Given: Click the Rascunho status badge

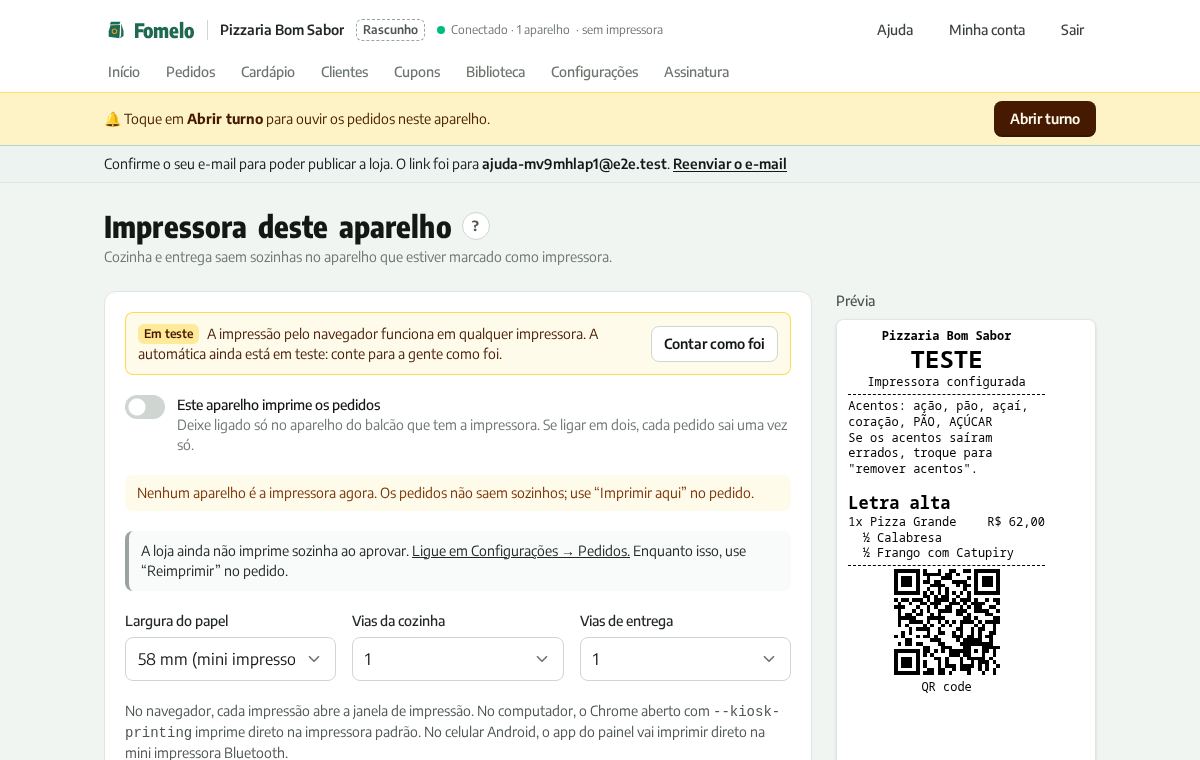Looking at the screenshot, I should click(x=390, y=30).
